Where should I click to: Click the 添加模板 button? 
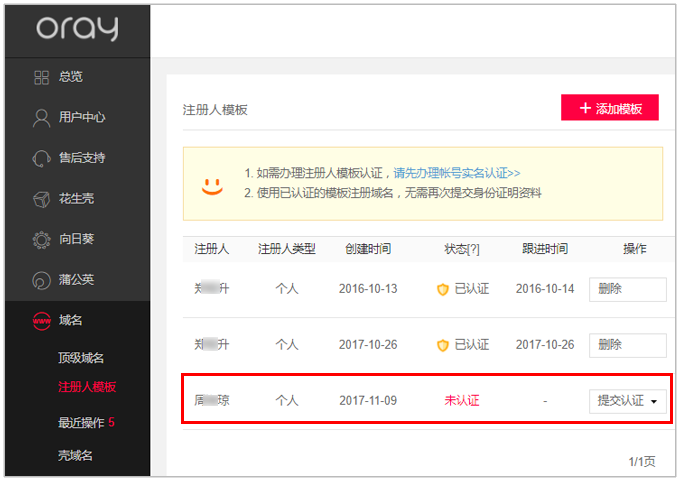pyautogui.click(x=610, y=108)
